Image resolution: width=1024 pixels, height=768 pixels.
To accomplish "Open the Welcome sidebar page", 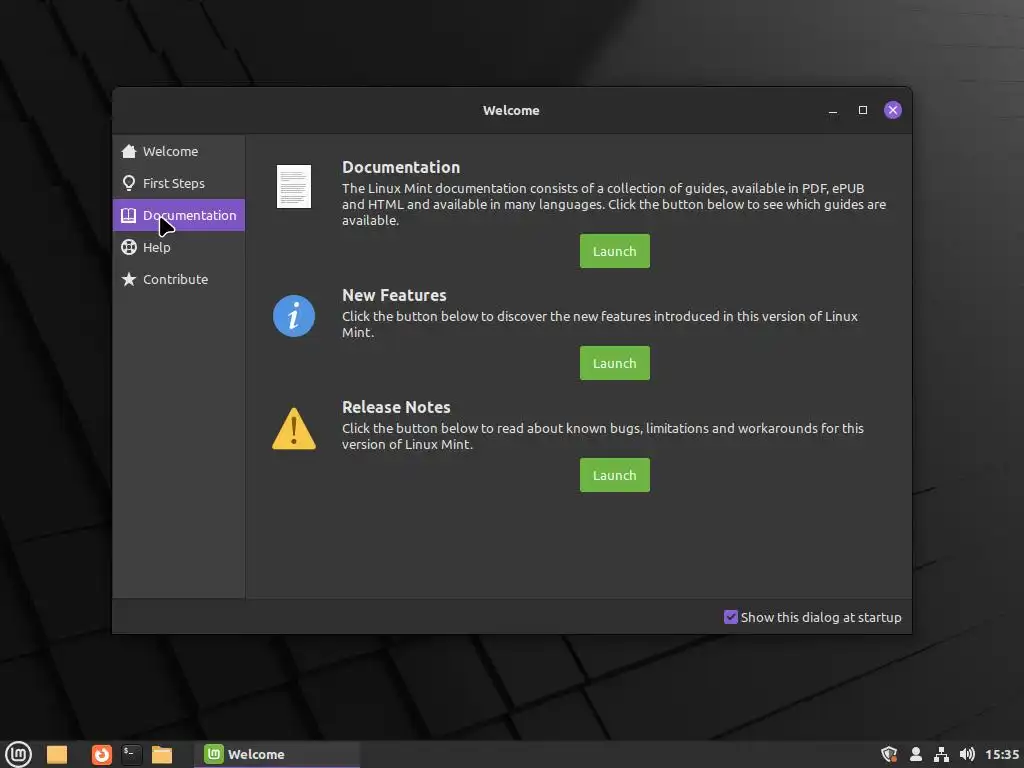I will 178,152.
